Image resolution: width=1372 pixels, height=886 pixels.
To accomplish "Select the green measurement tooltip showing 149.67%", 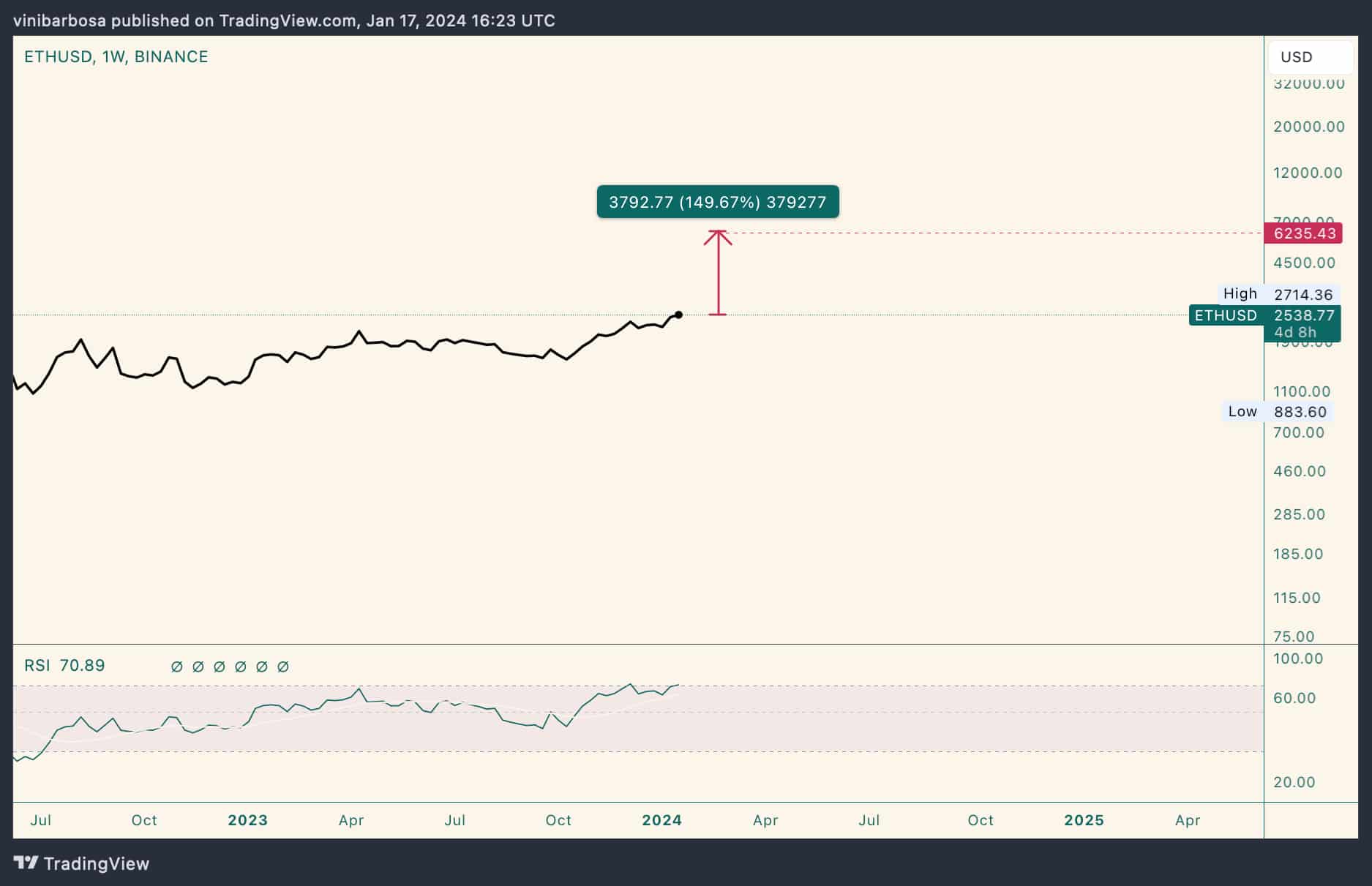I will (x=717, y=202).
